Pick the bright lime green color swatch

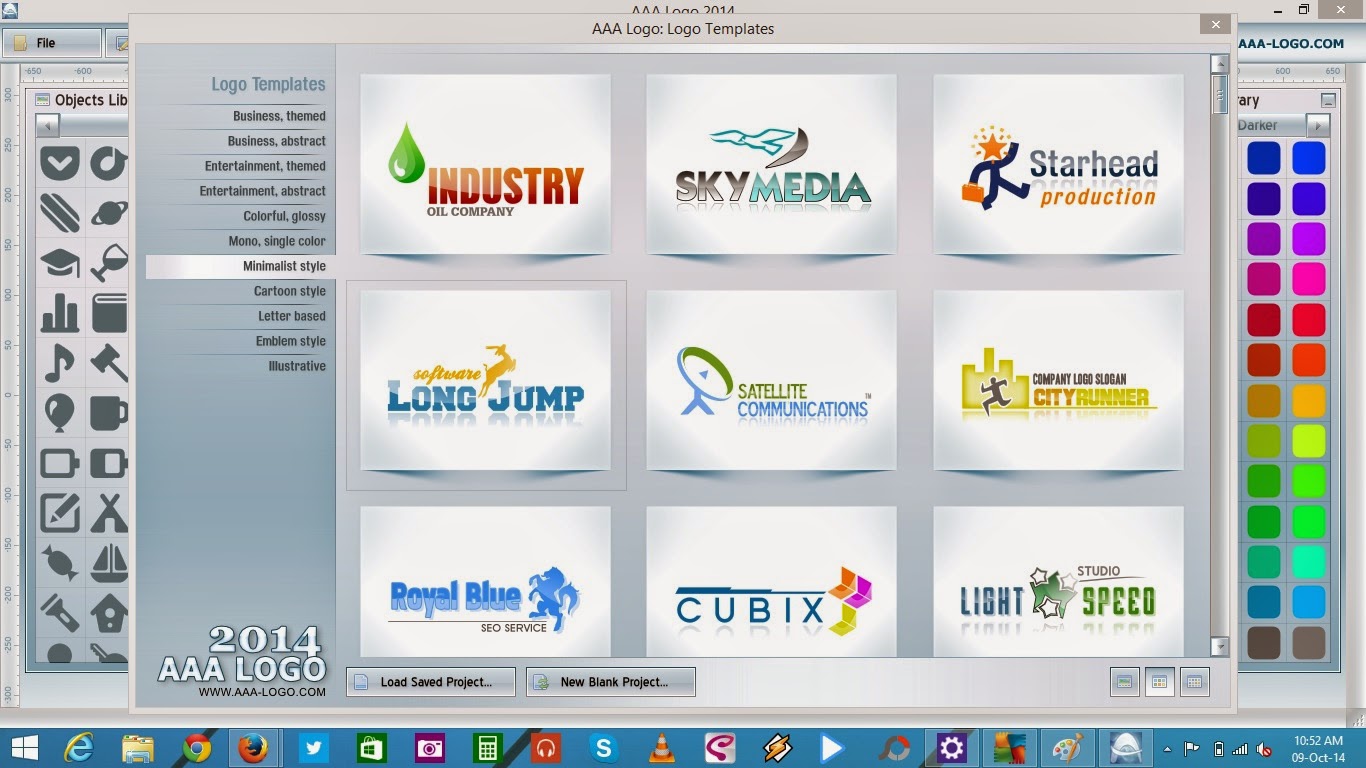click(1308, 441)
